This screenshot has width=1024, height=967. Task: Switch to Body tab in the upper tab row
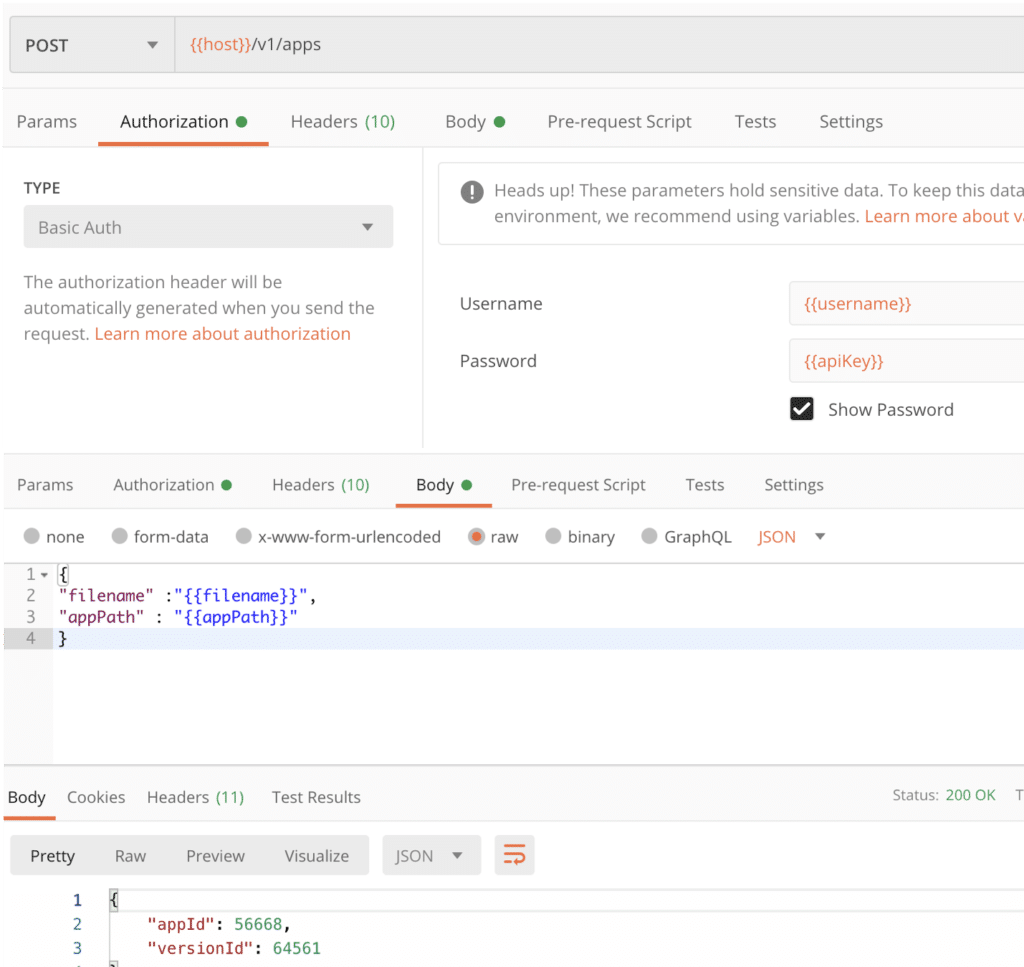click(x=475, y=121)
